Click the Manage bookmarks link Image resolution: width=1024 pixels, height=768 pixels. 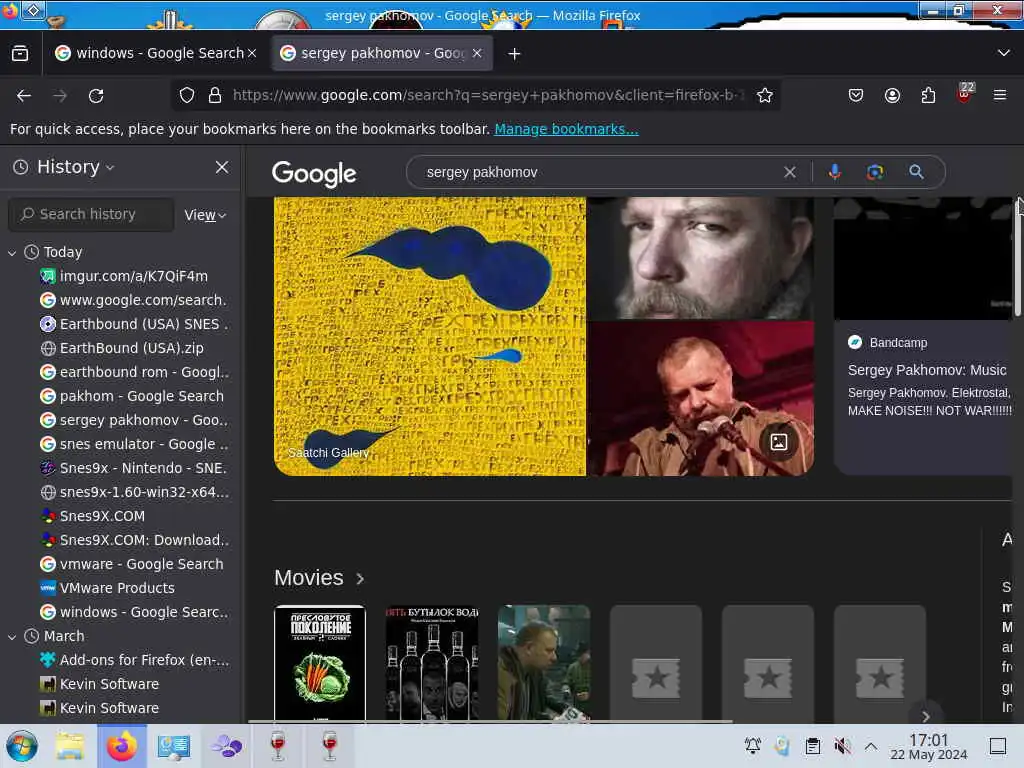tap(566, 129)
